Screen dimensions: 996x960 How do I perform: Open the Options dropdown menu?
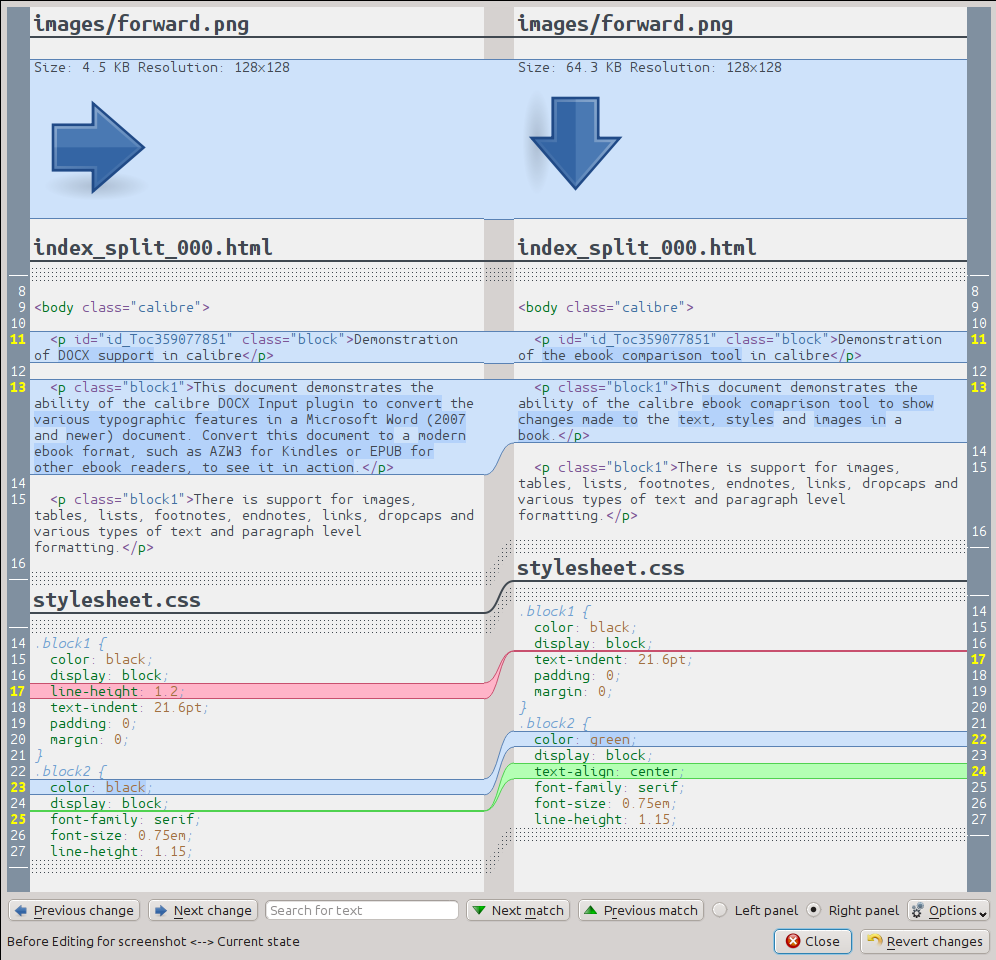(x=948, y=911)
